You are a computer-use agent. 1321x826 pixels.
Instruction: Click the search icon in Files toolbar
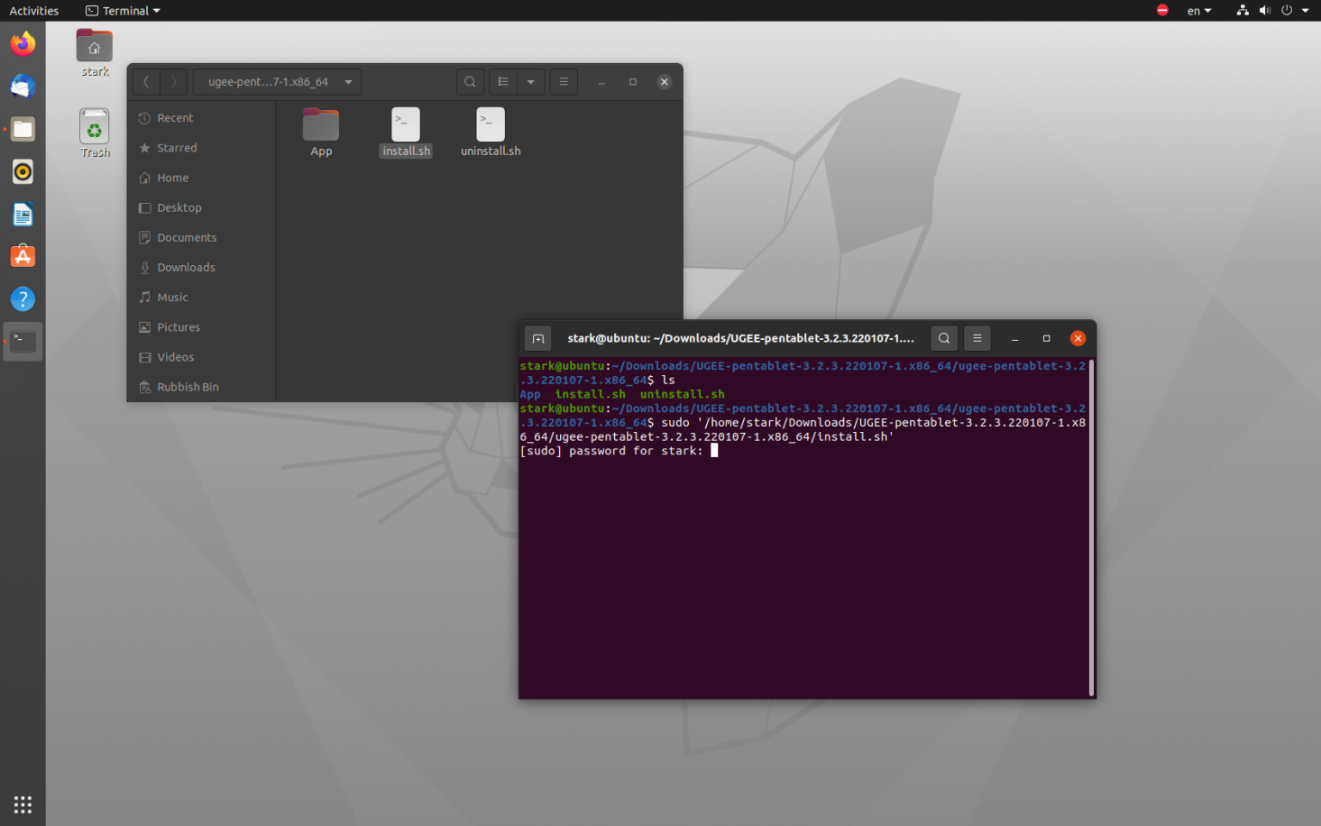[470, 82]
